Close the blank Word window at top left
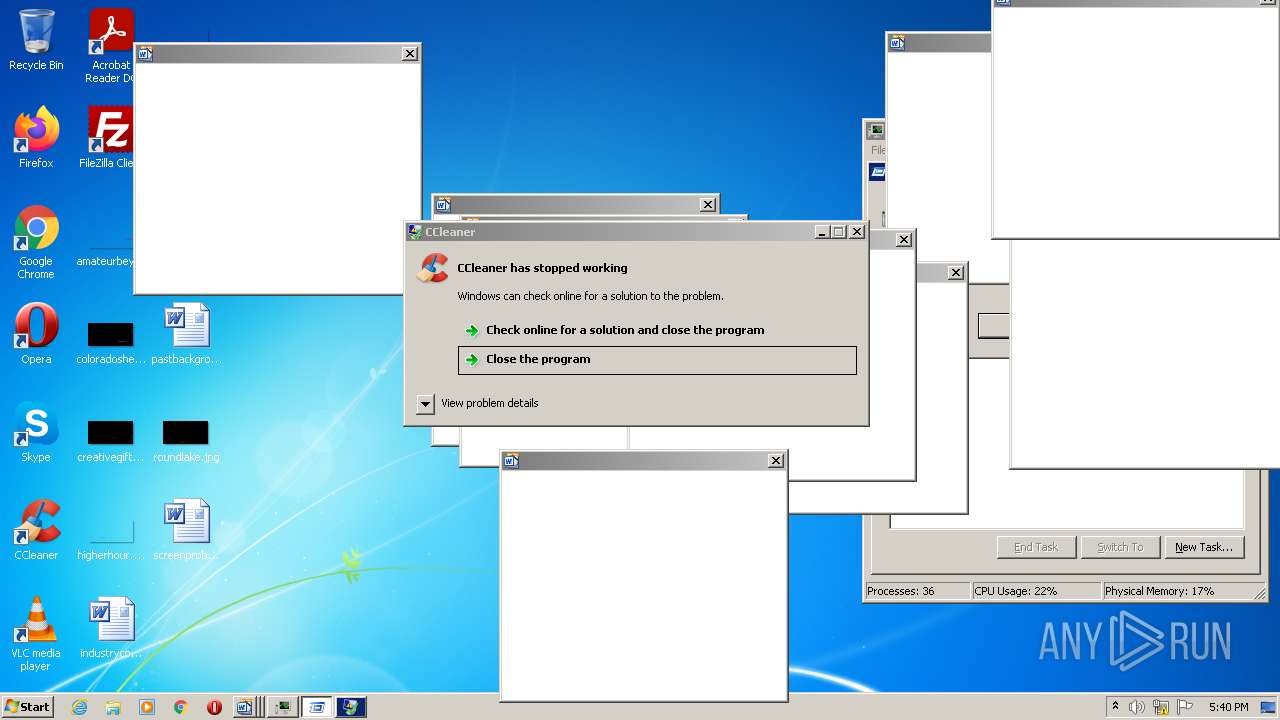1280x720 pixels. (410, 54)
